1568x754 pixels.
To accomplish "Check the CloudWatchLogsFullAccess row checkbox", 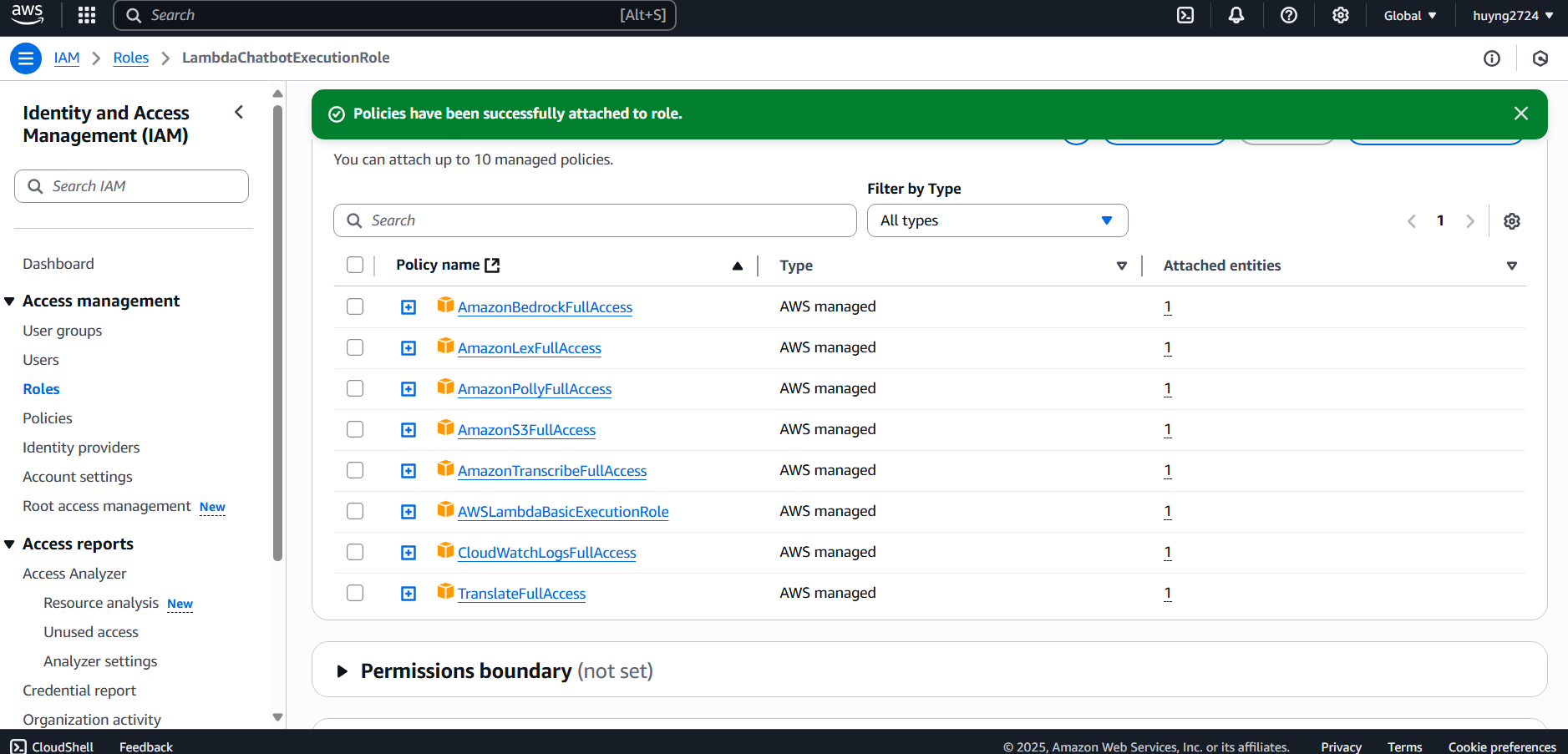I will [x=355, y=552].
